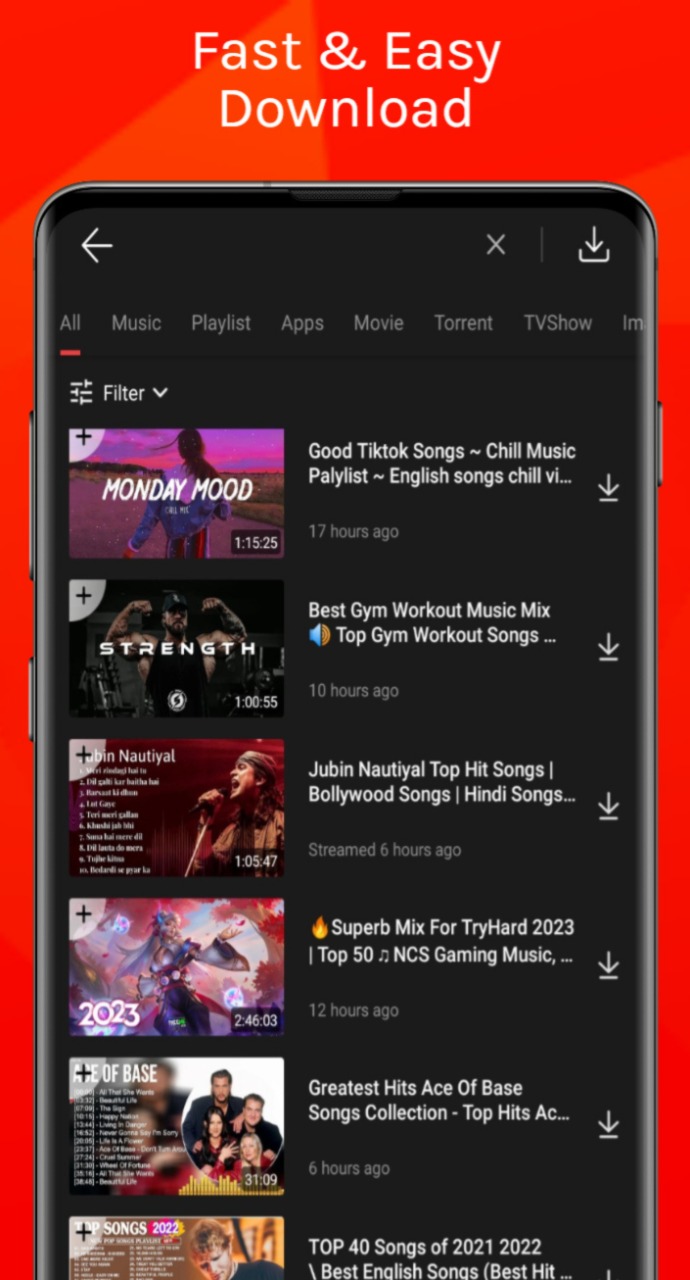Screen dimensions: 690x1280
Task: Switch to the Apps tab
Action: [x=302, y=323]
